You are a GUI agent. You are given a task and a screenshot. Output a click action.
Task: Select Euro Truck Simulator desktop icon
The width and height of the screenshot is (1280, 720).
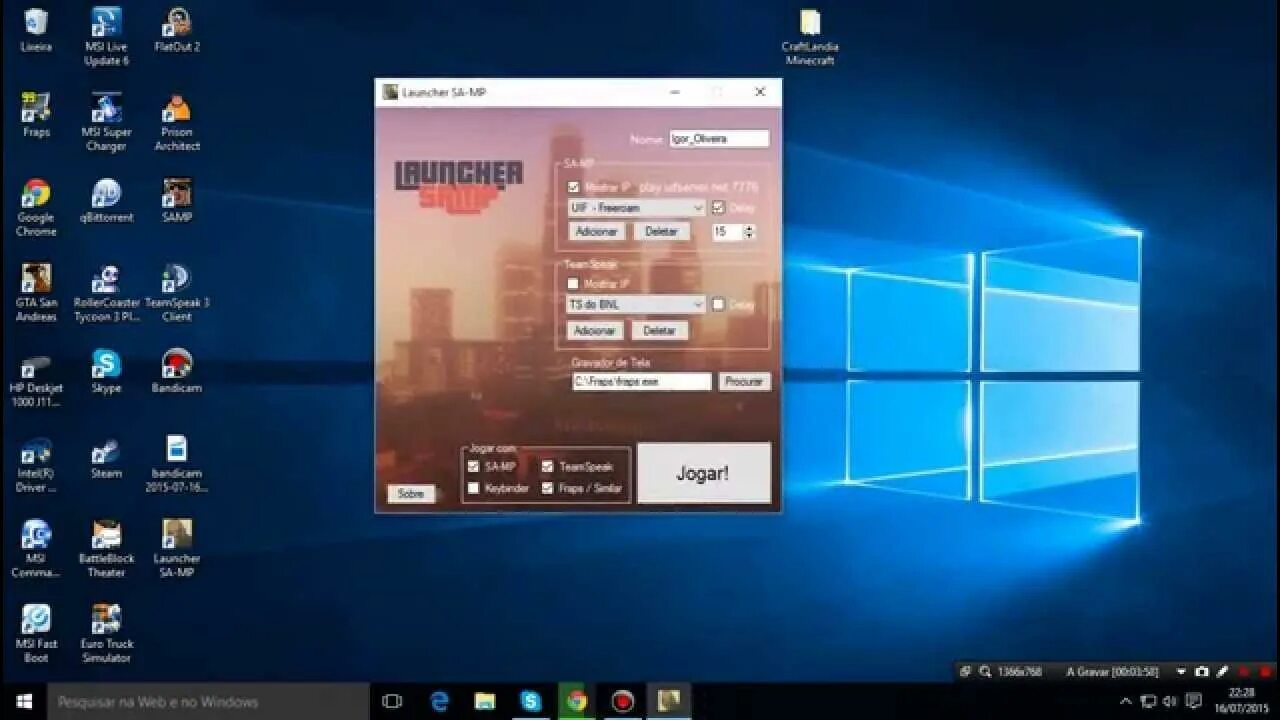pyautogui.click(x=106, y=635)
